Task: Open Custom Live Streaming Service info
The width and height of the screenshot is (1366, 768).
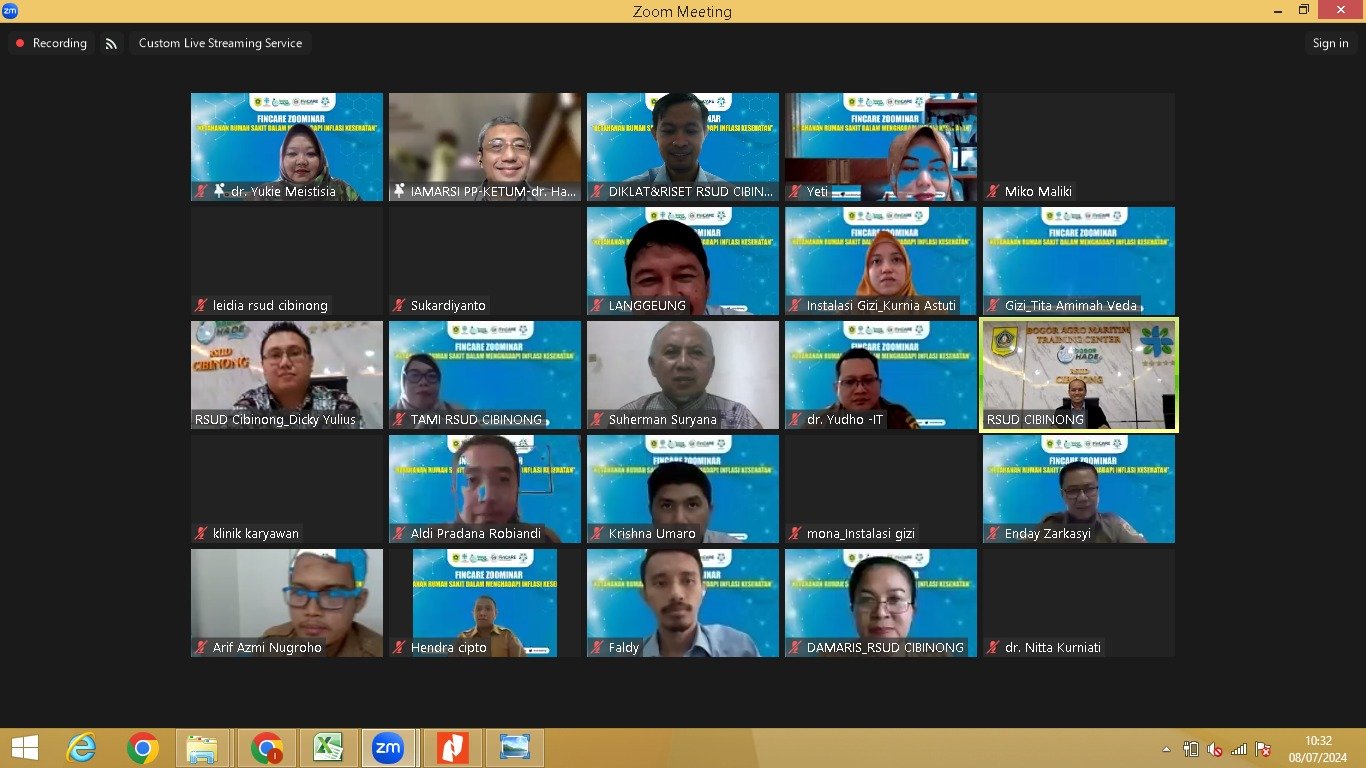Action: (220, 43)
